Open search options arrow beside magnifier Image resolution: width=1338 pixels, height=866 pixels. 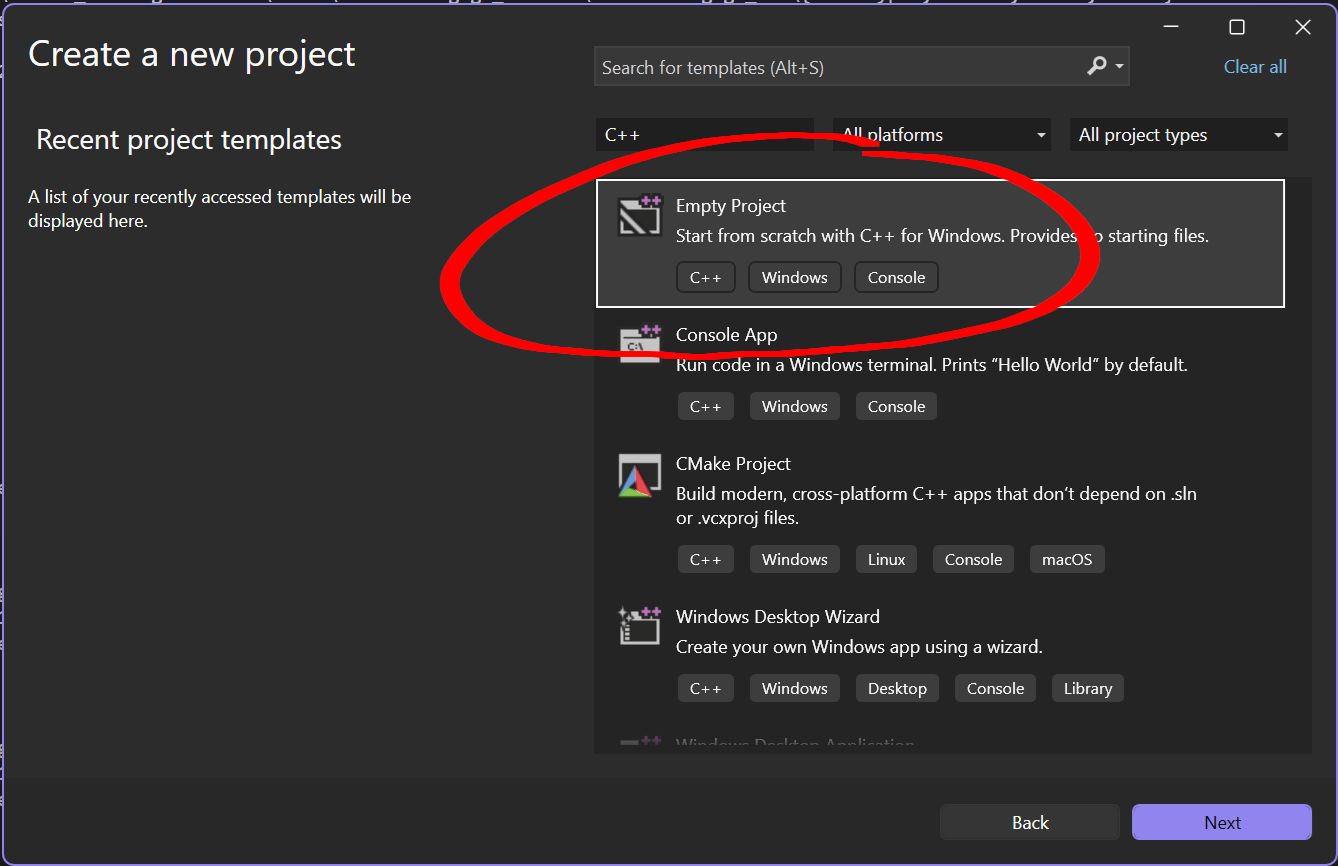click(1119, 67)
